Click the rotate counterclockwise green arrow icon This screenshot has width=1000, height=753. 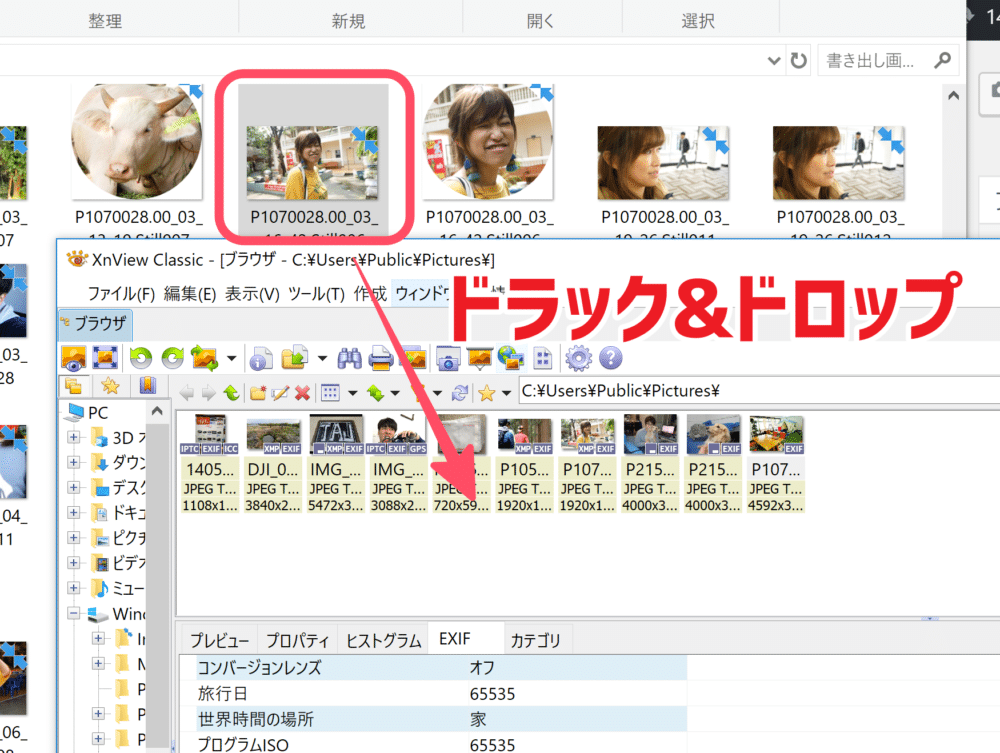(141, 357)
